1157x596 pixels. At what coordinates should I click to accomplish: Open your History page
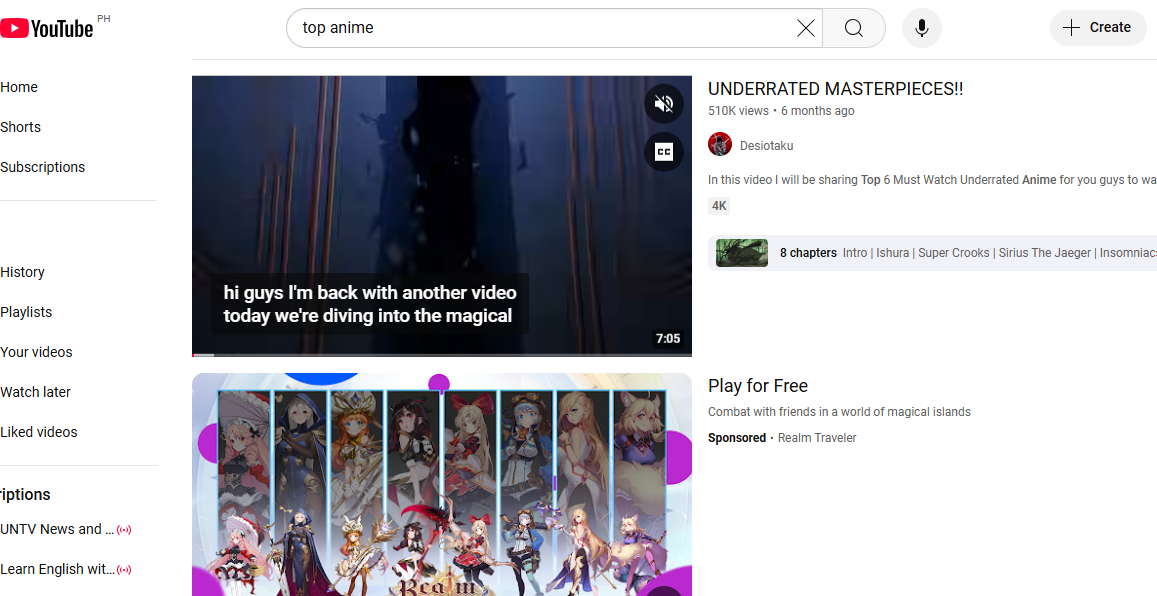click(x=22, y=272)
